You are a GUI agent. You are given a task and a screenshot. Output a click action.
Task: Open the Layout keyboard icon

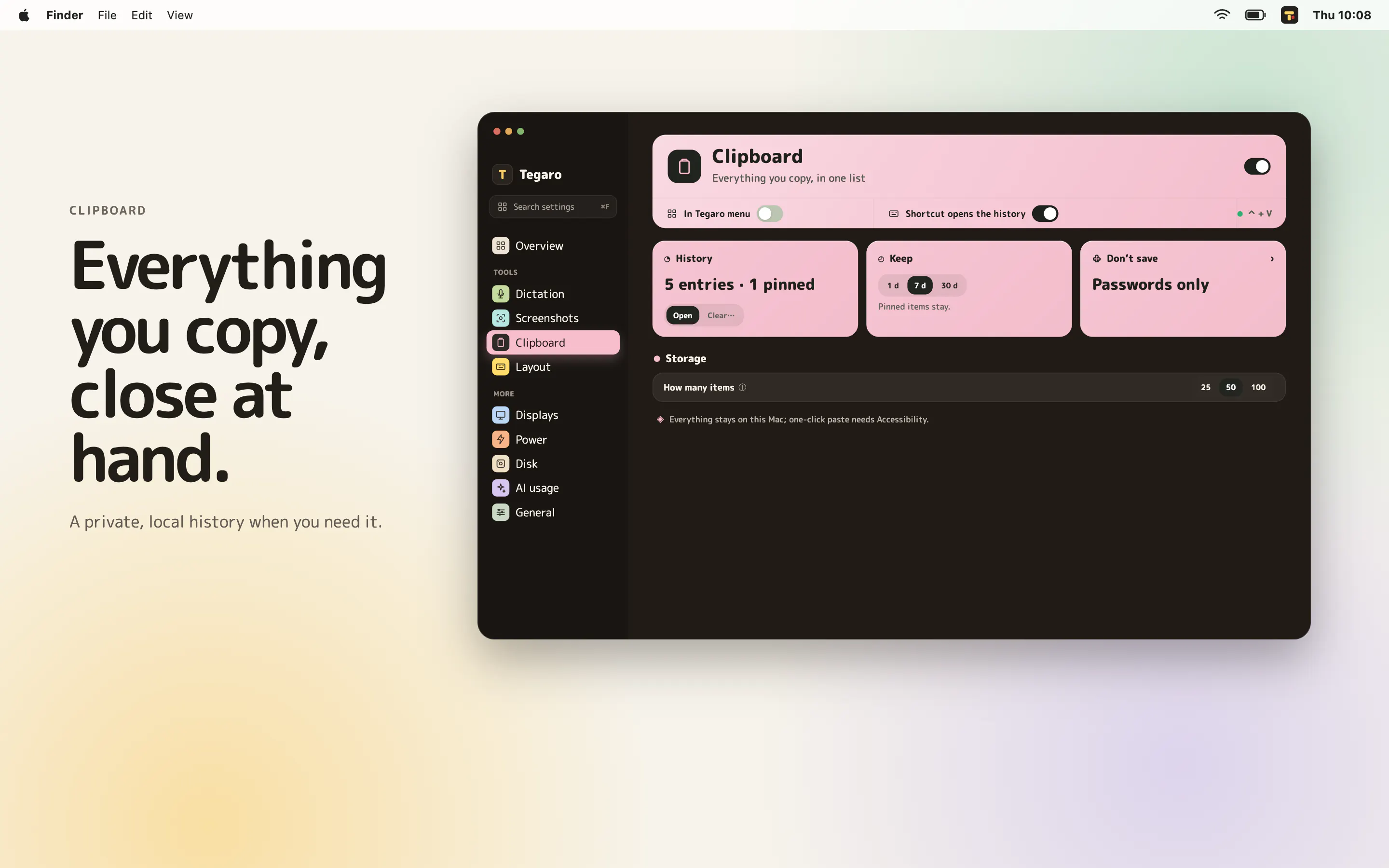[501, 367]
